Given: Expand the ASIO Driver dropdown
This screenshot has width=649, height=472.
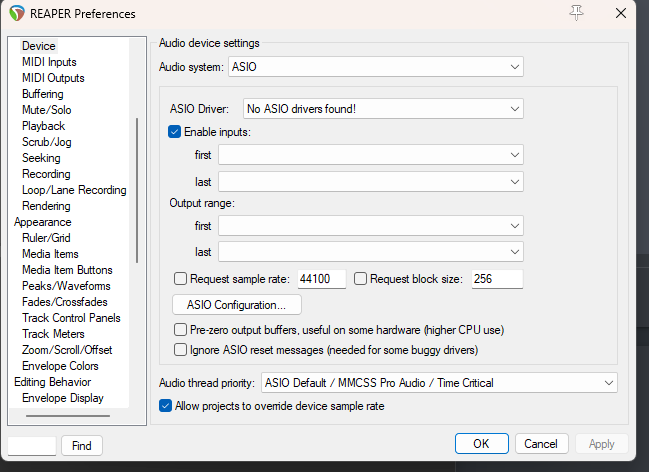Looking at the screenshot, I should [384, 109].
